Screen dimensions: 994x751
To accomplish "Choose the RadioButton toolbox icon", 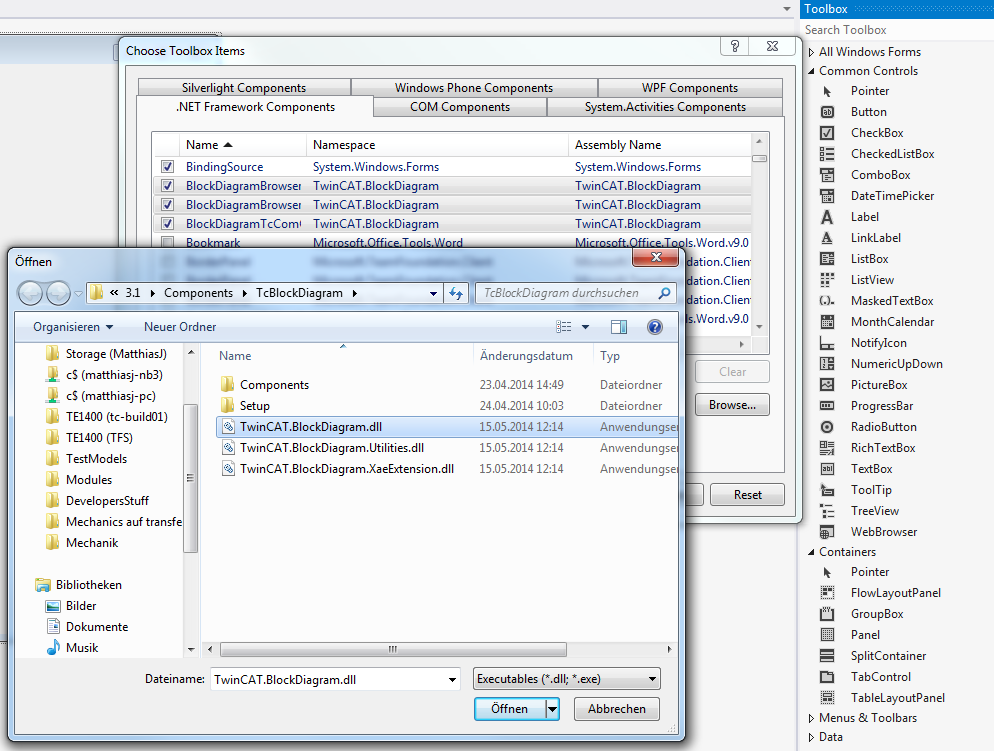I will (x=827, y=427).
